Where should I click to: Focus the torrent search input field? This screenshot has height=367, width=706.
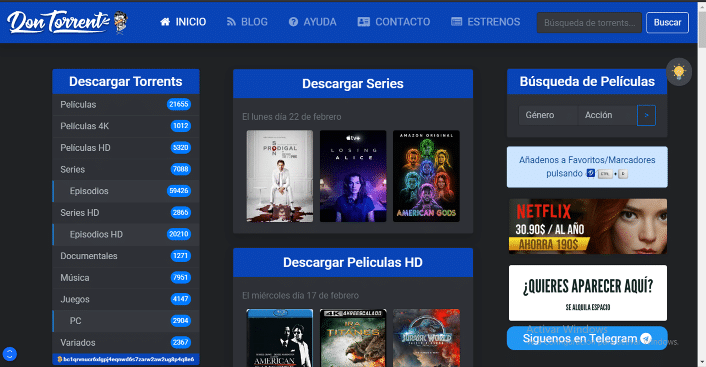point(589,23)
